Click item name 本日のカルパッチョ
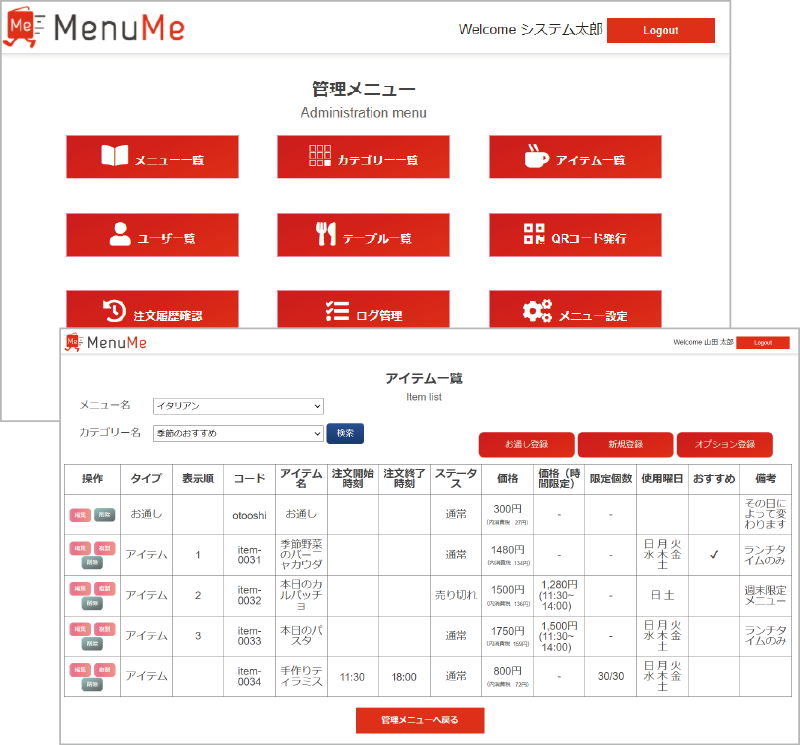 (301, 594)
